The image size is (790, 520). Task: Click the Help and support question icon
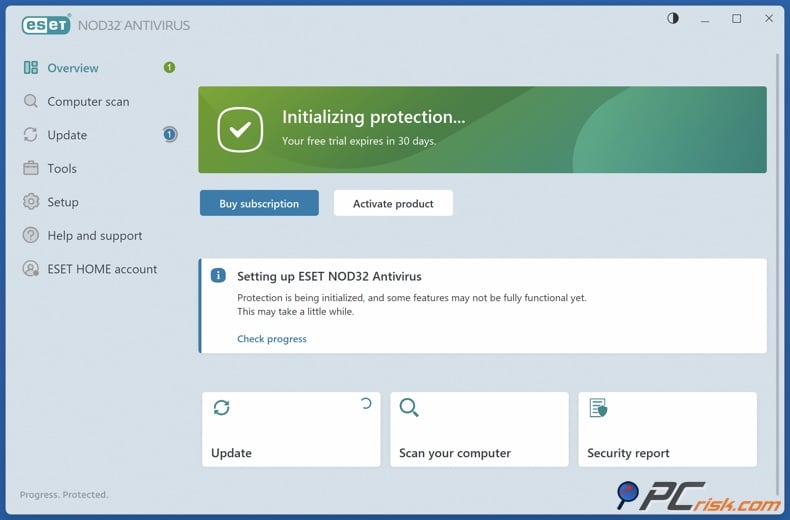31,235
